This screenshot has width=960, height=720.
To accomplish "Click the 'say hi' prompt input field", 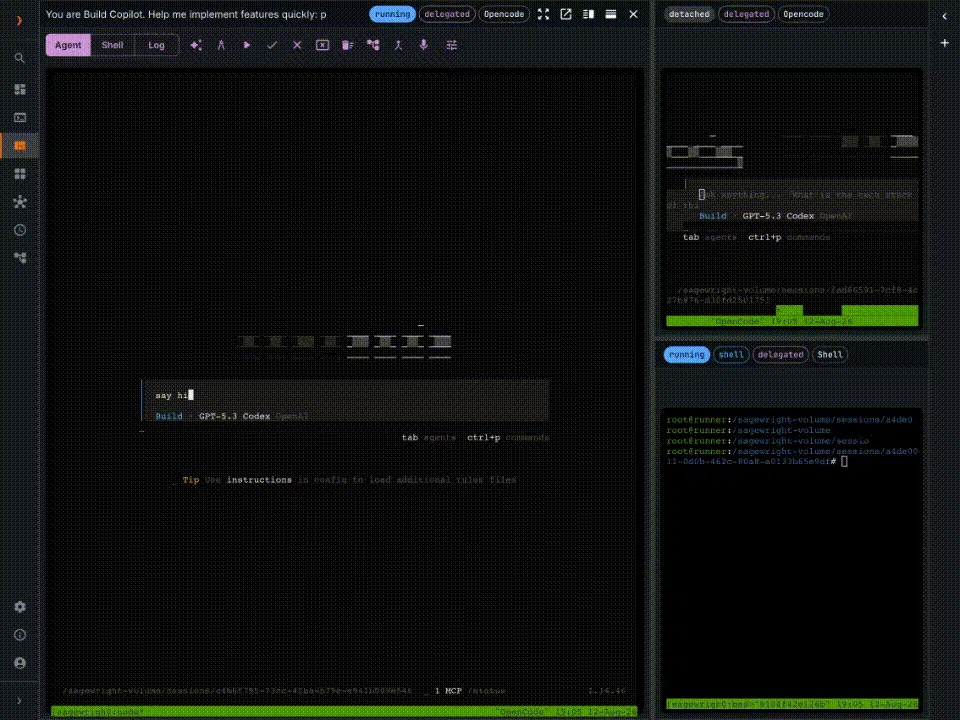I will tap(346, 396).
